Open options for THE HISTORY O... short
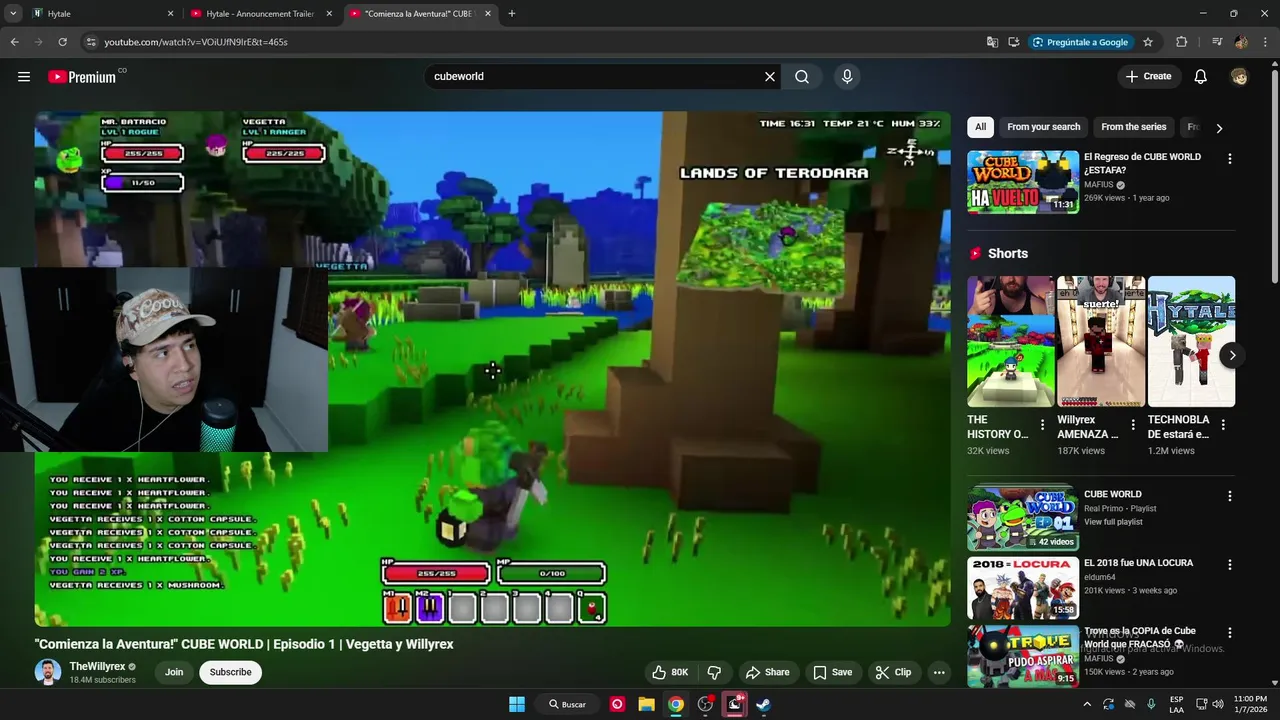This screenshot has width=1280, height=720. point(1042,425)
